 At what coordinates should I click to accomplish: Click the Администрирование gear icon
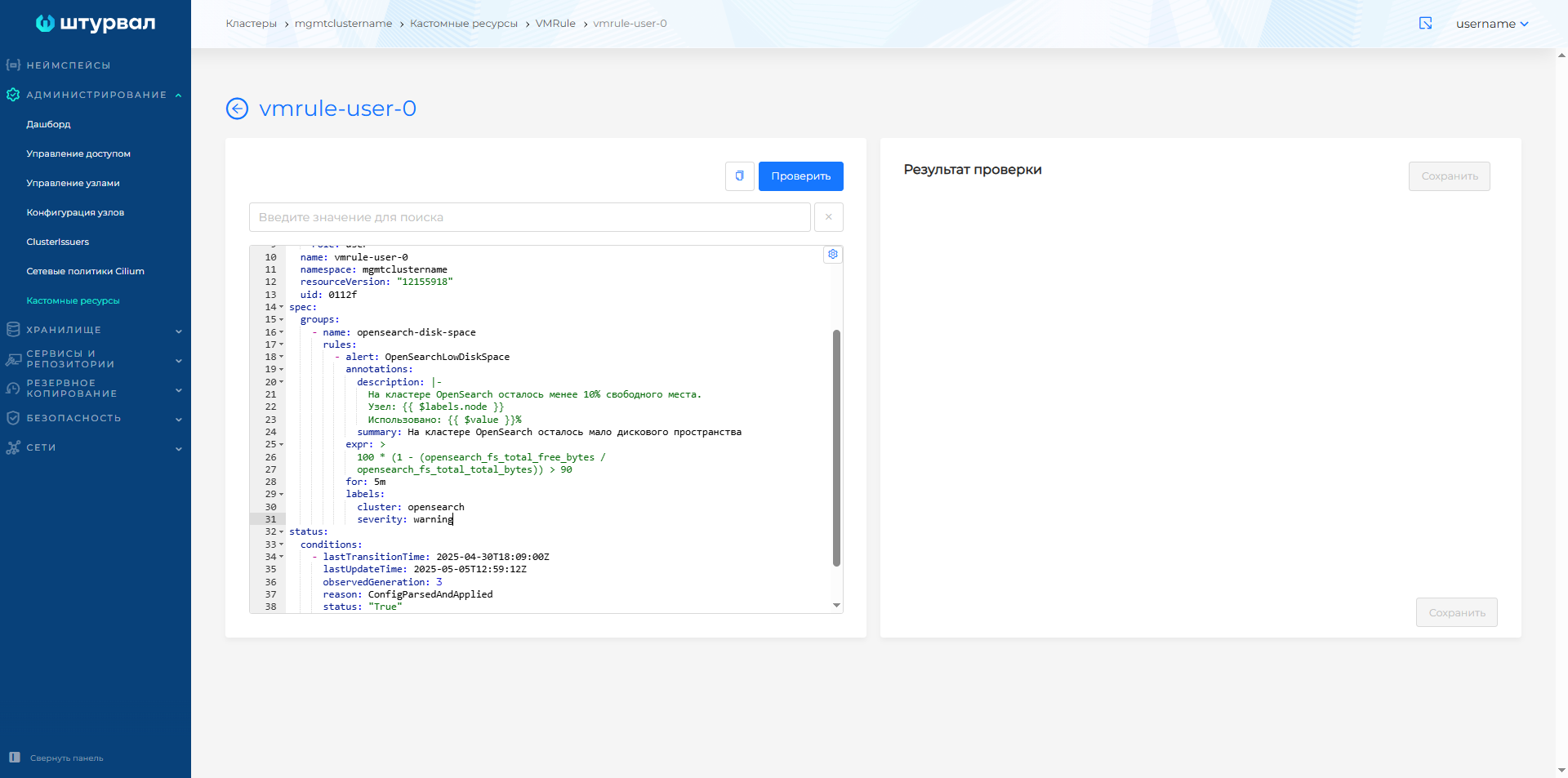[x=13, y=95]
